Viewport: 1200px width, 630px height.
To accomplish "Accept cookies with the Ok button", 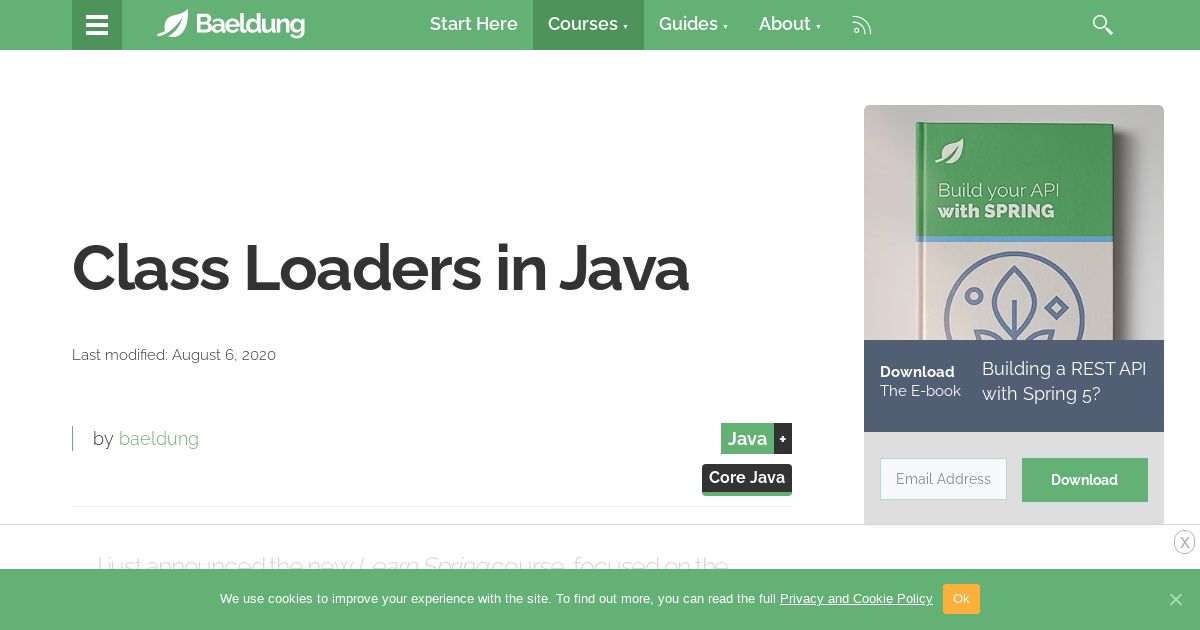I will click(961, 599).
